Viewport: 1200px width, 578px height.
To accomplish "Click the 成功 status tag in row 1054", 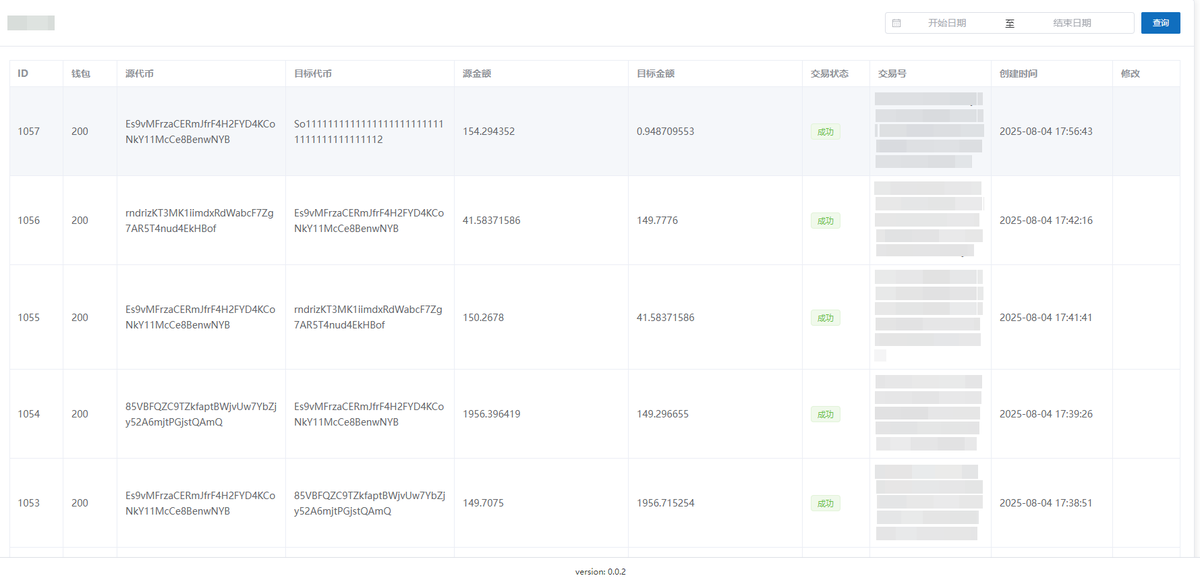I will click(x=825, y=414).
